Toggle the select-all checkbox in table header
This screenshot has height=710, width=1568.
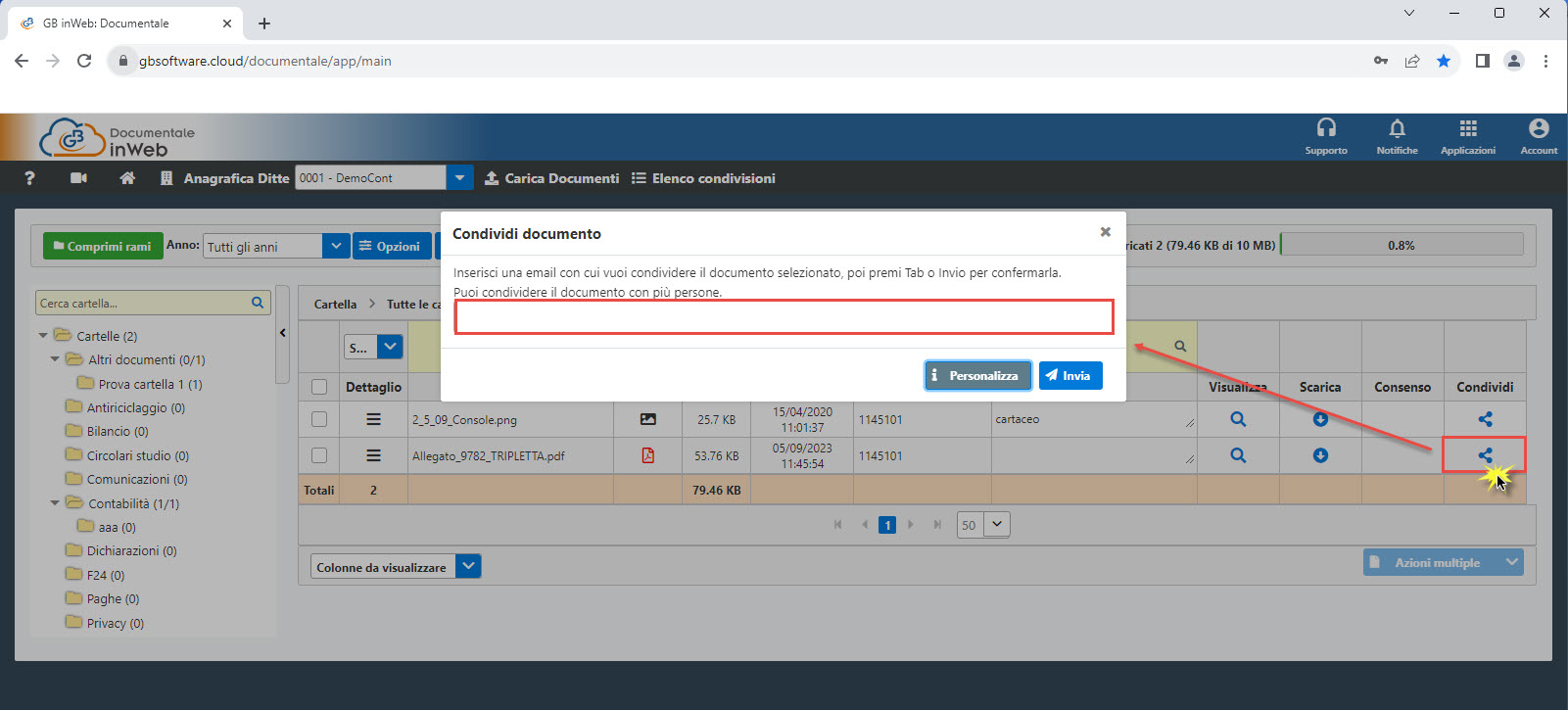click(x=319, y=387)
